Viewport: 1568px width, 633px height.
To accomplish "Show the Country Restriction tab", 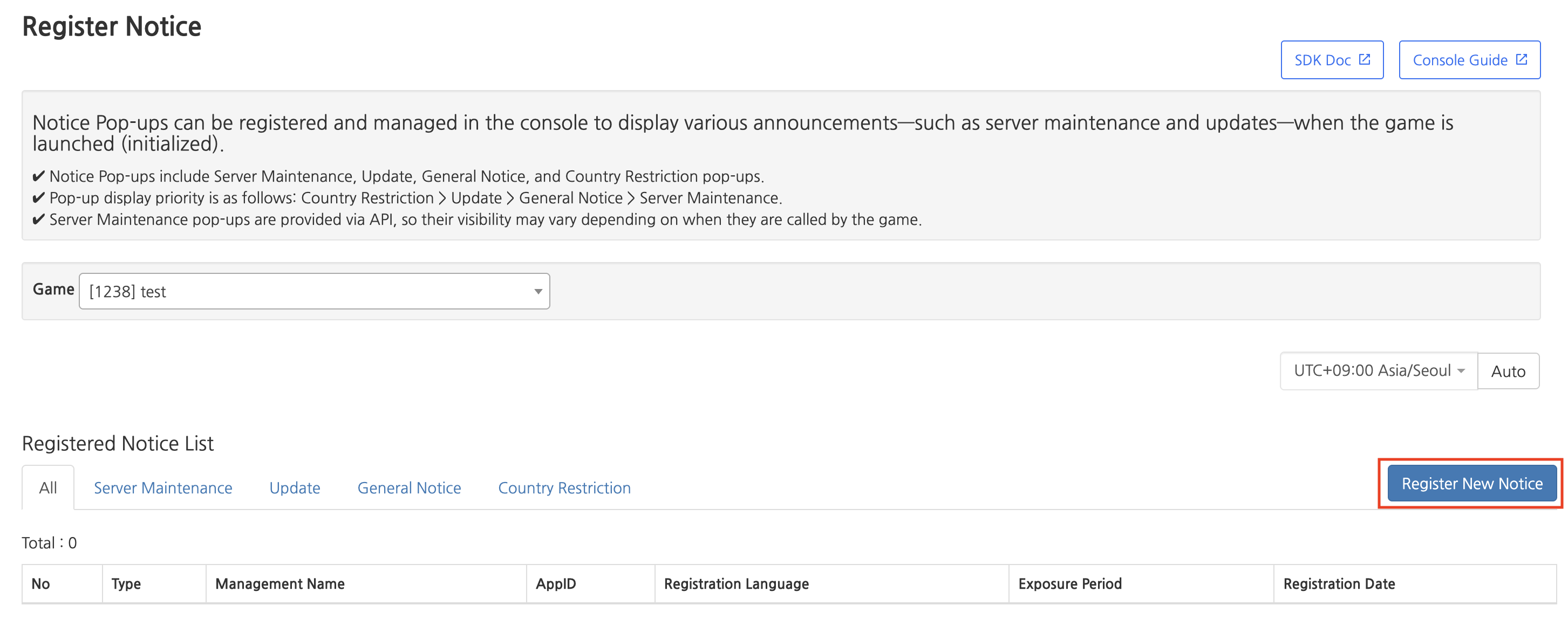I will point(564,487).
